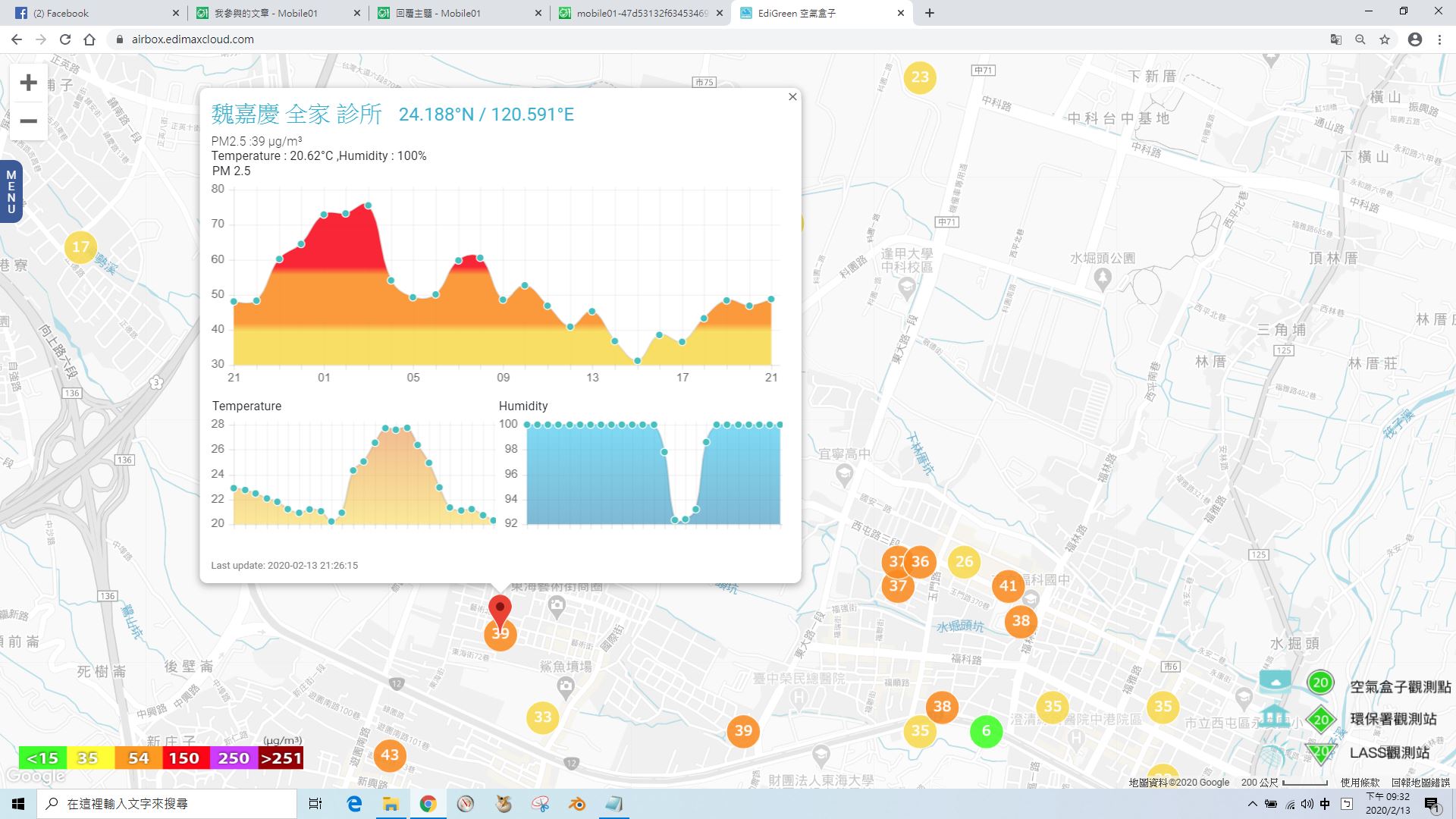This screenshot has height=819, width=1456.
Task: Reload the current page
Action: coord(65,39)
